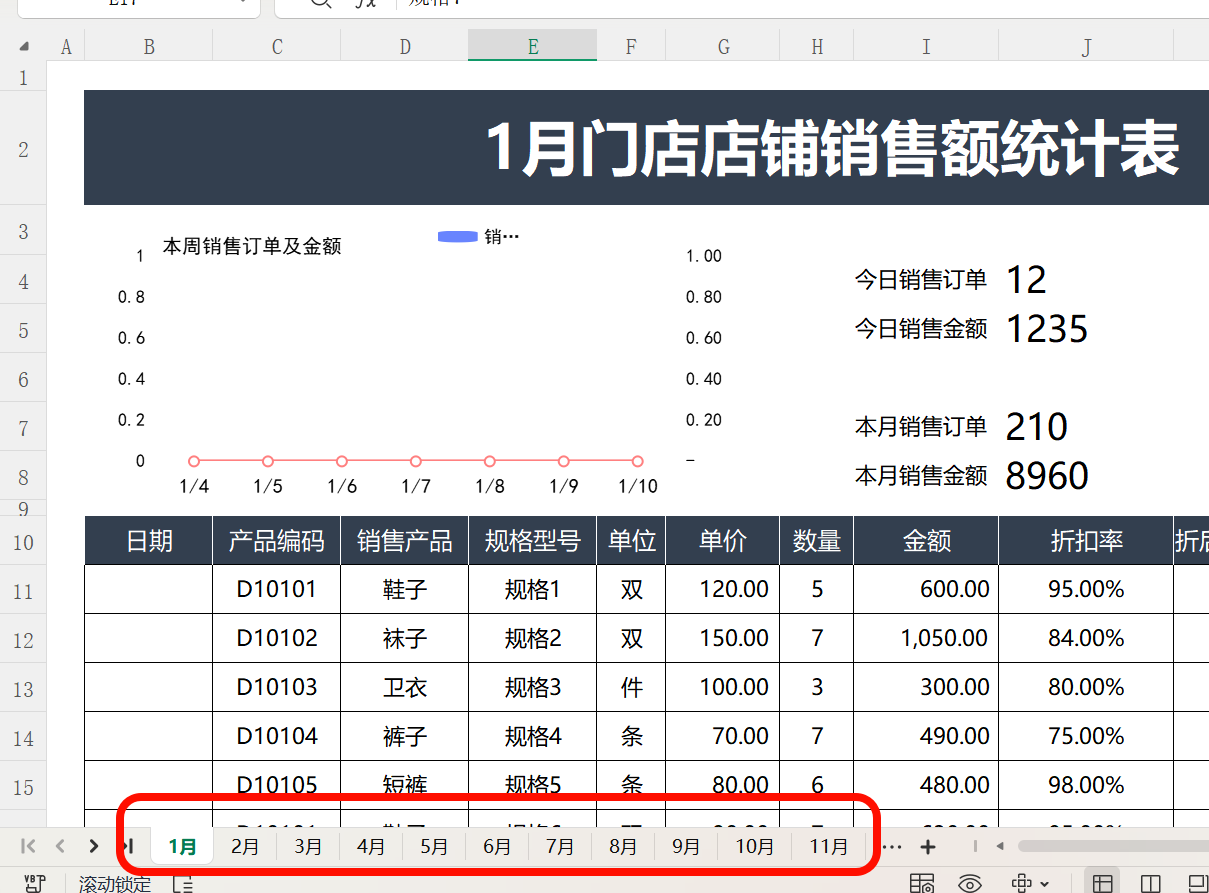Click the table screenshot icon in the status bar

(921, 883)
